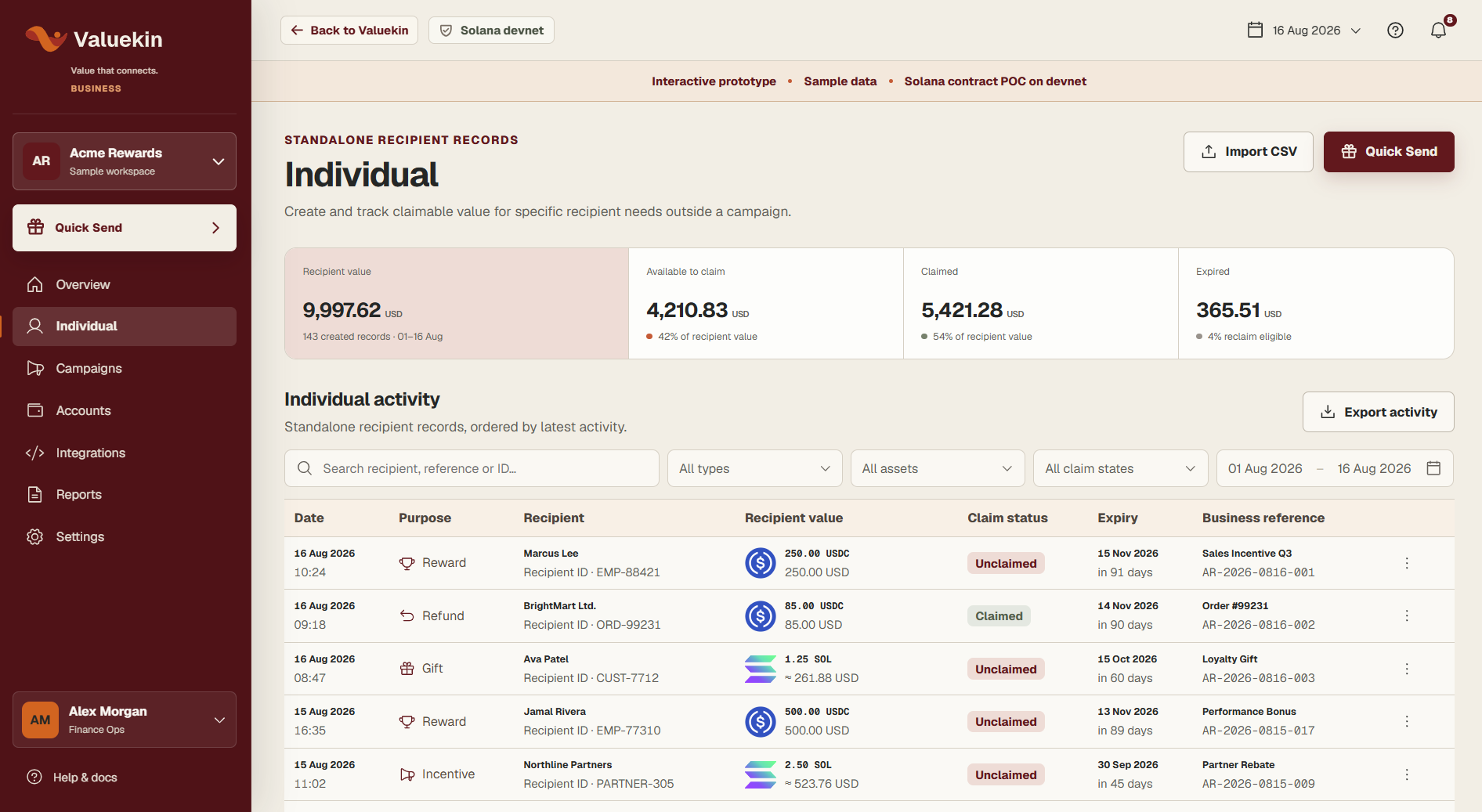Open the 01 Aug 2026 start date

pyautogui.click(x=1265, y=468)
